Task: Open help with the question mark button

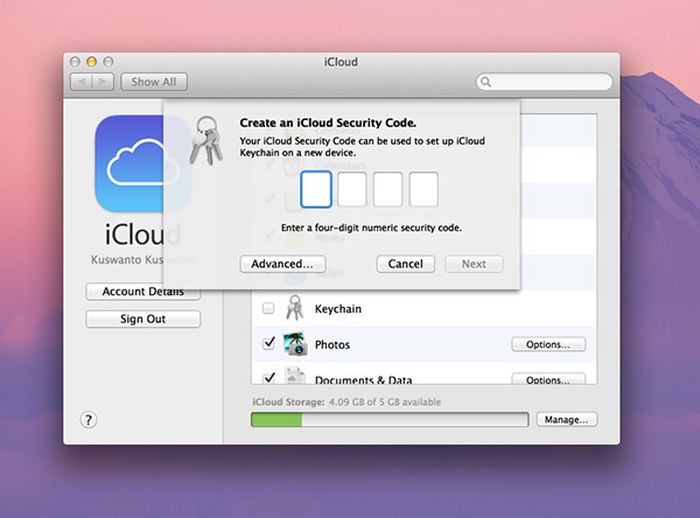Action: coord(88,420)
